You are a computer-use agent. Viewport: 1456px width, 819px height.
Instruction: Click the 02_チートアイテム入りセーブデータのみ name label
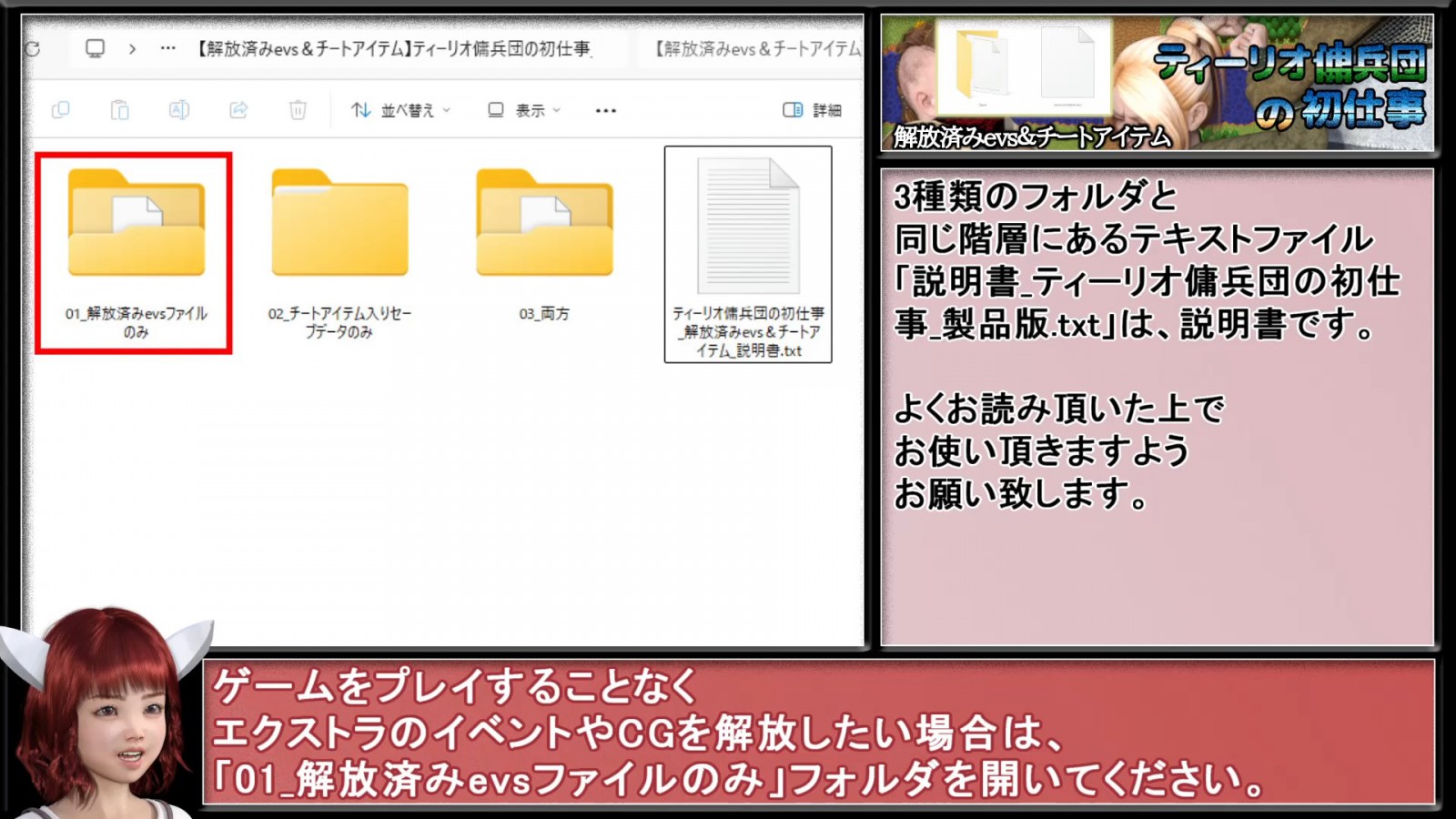point(339,322)
